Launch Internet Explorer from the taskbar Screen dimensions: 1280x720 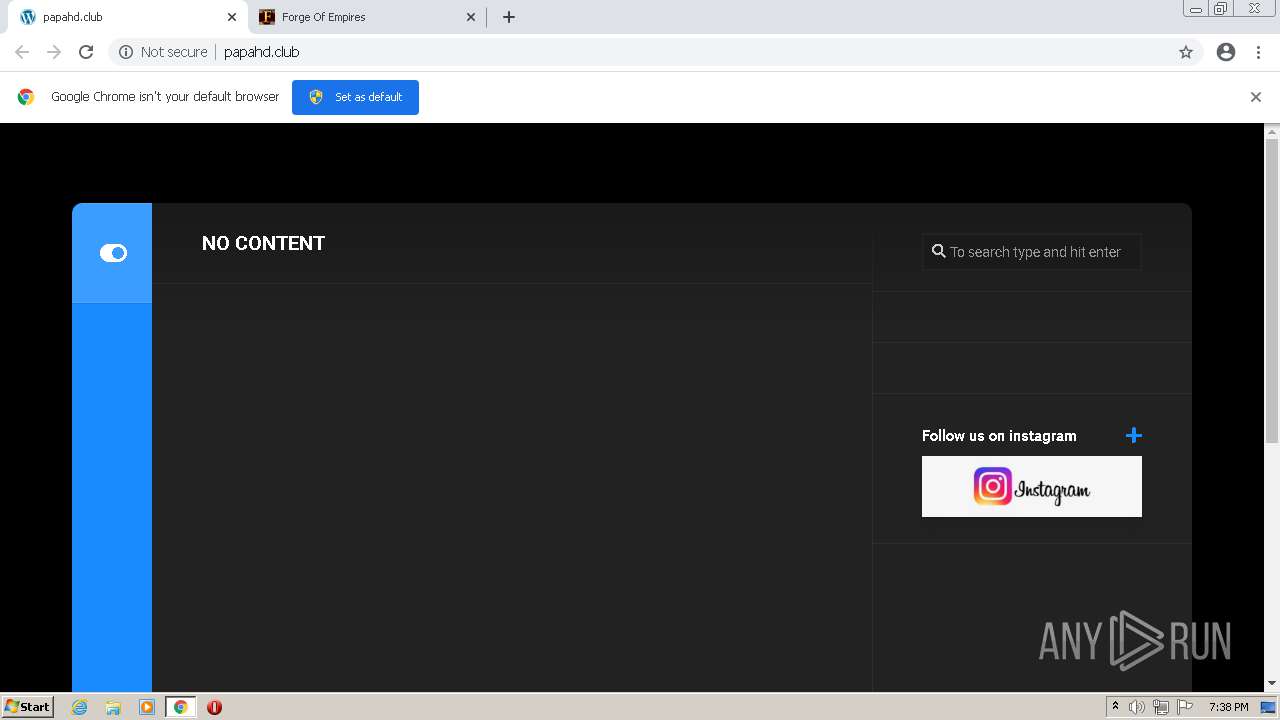[x=79, y=707]
